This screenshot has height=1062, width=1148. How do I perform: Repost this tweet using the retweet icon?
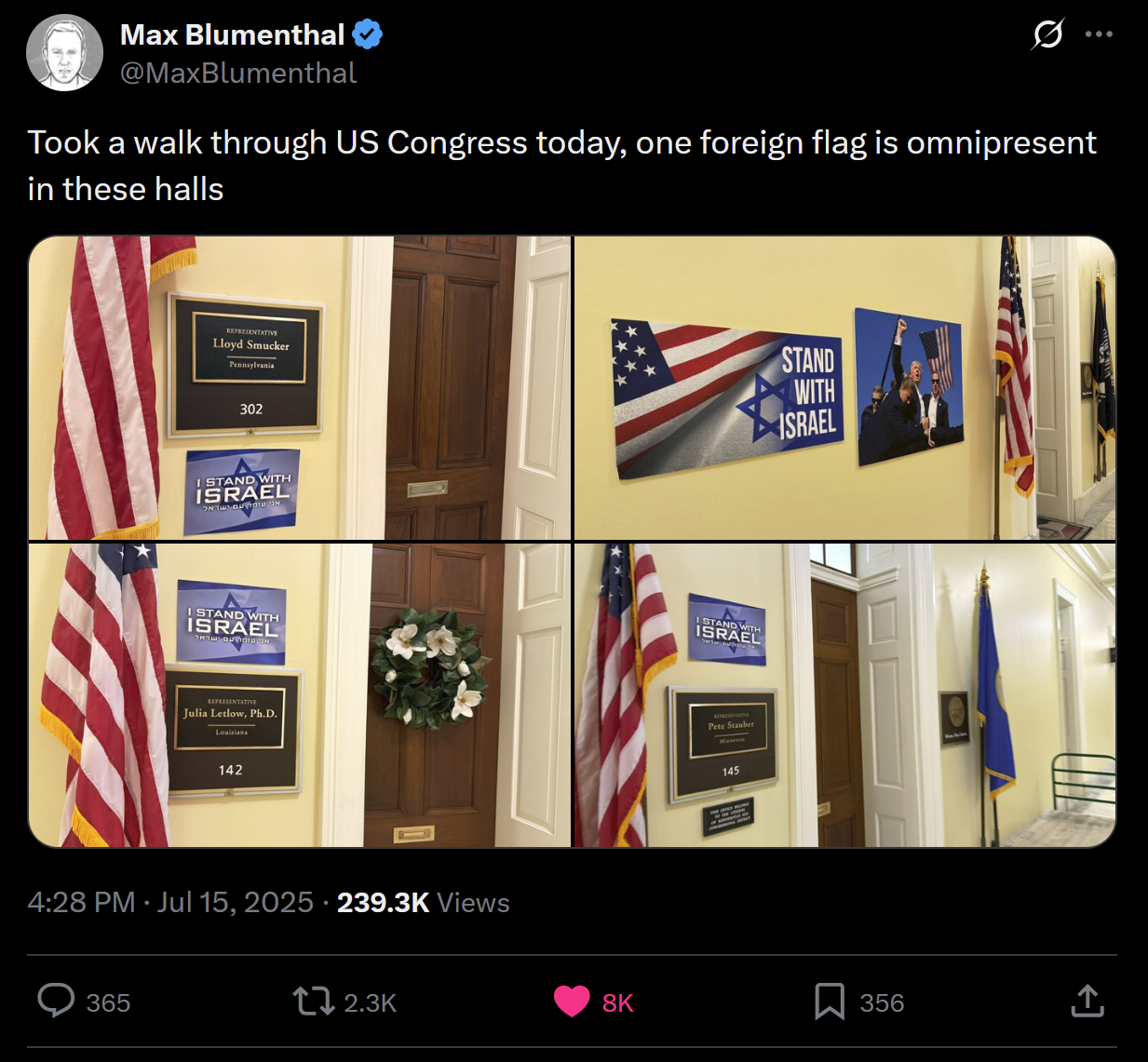(x=313, y=1002)
